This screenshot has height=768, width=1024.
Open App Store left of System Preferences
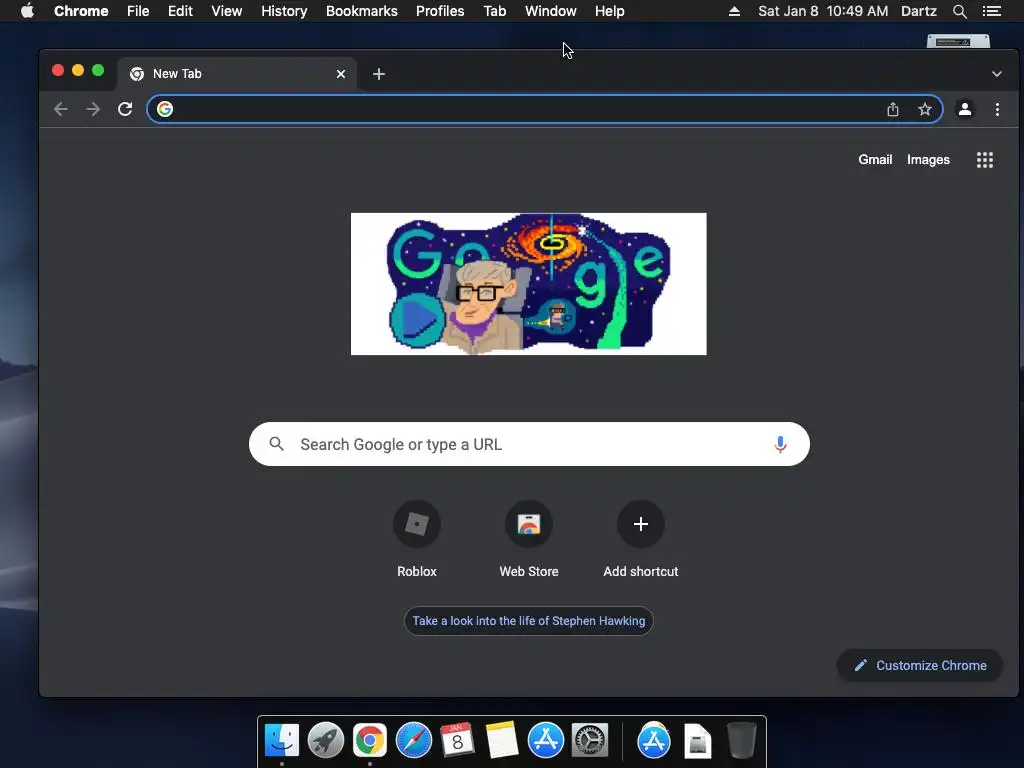546,741
